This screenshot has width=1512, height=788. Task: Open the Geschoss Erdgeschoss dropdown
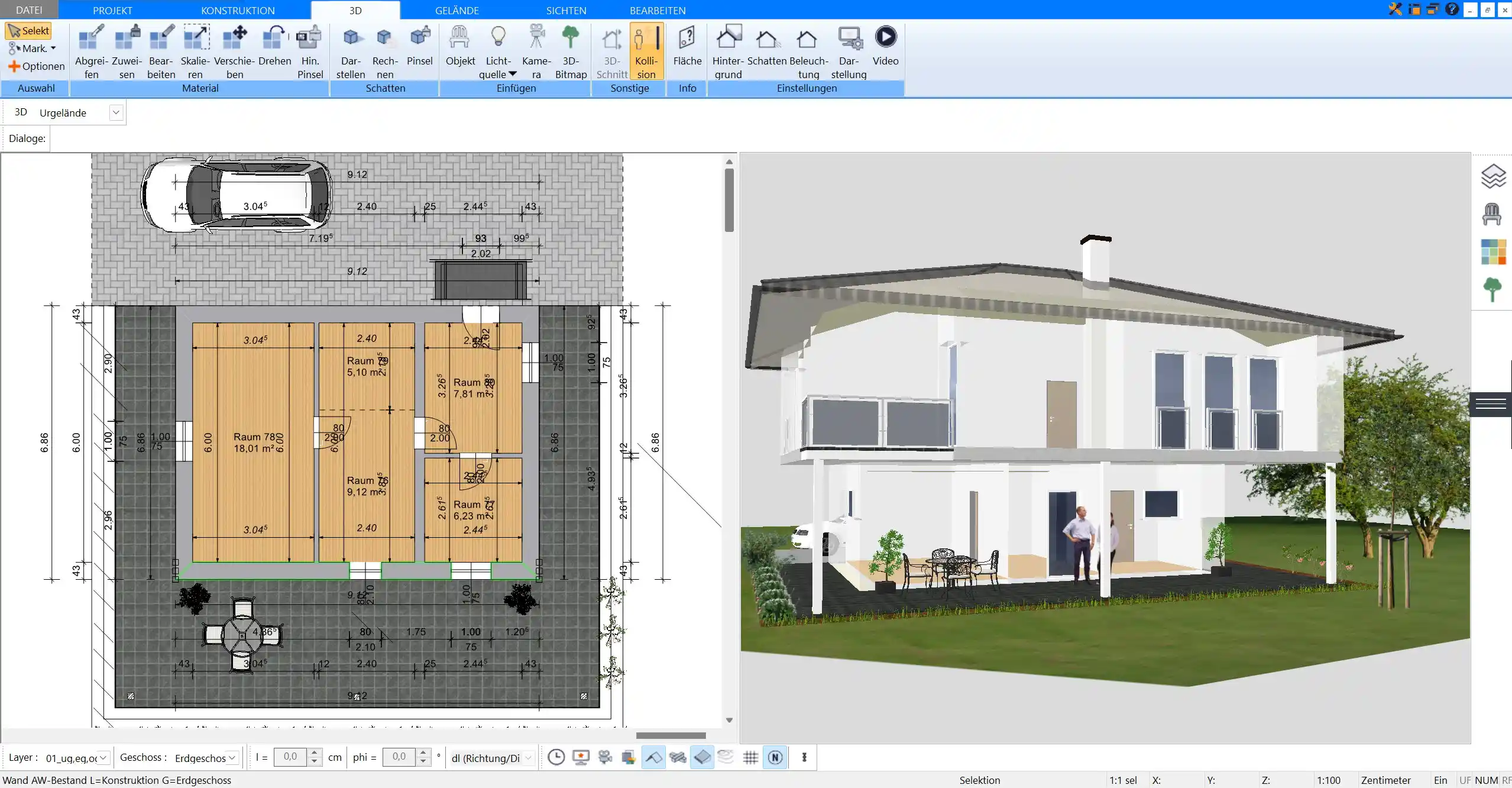click(232, 757)
